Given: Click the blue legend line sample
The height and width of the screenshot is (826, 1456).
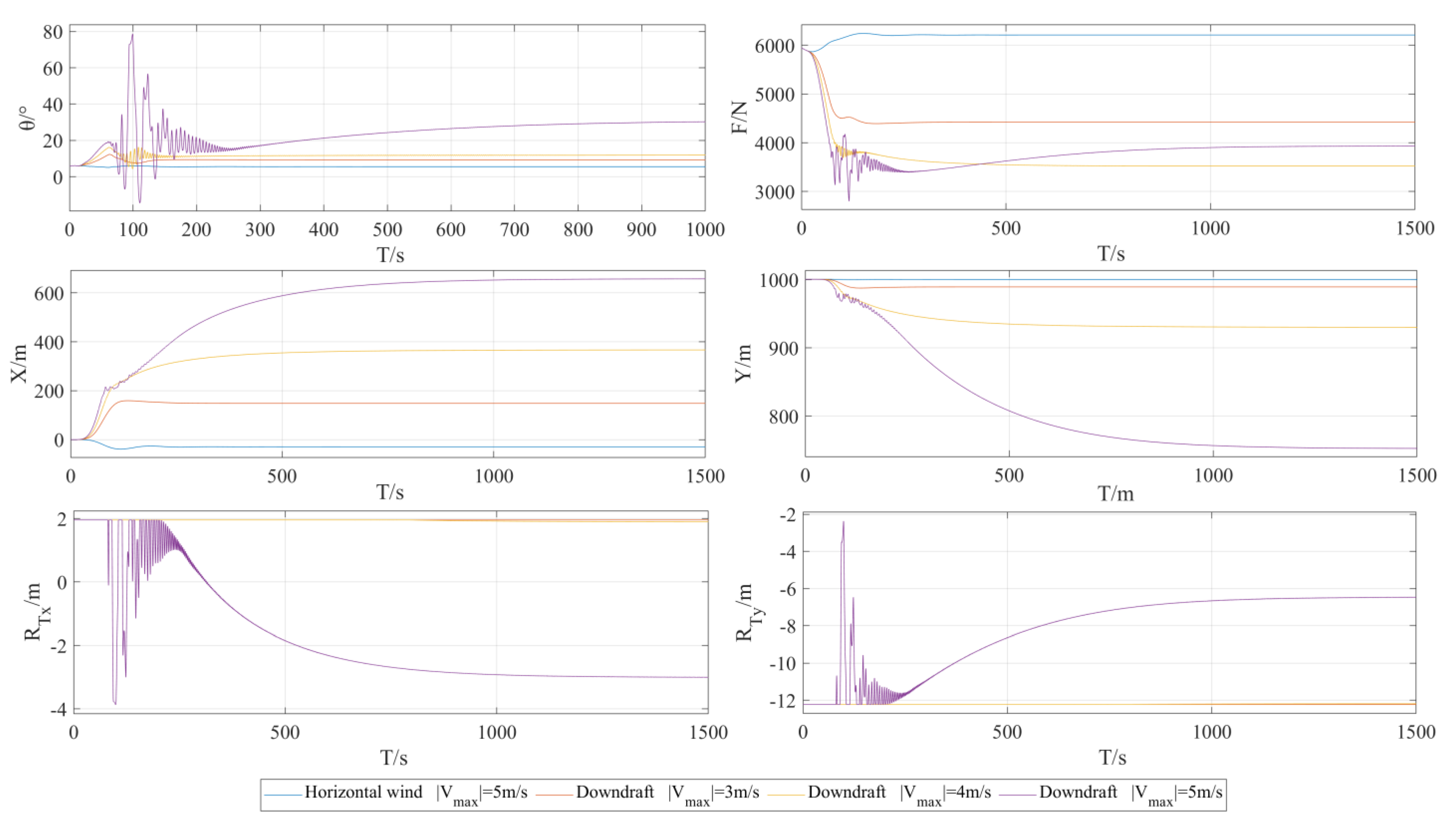Looking at the screenshot, I should point(283,795).
